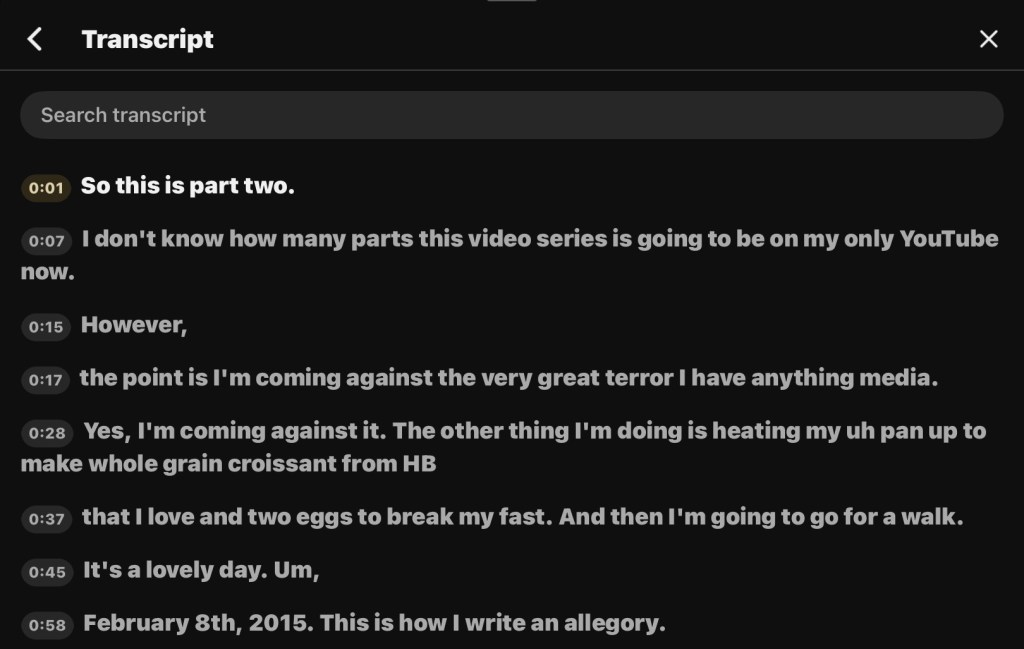Click the Search transcript field
This screenshot has width=1024, height=649.
(511, 115)
